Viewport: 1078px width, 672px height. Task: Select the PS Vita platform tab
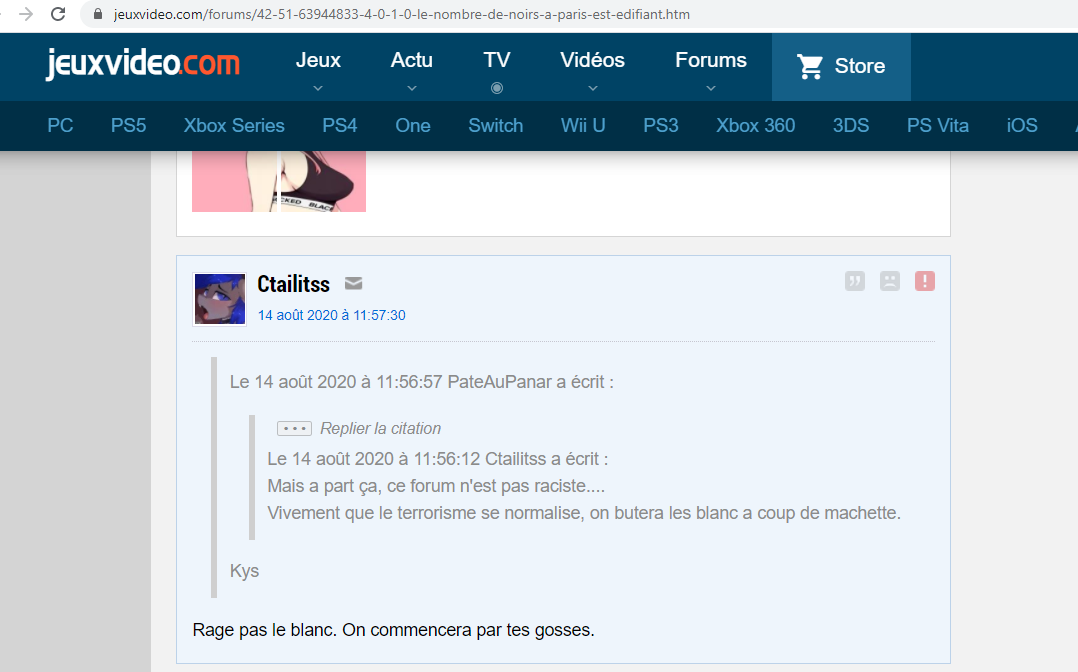(938, 125)
